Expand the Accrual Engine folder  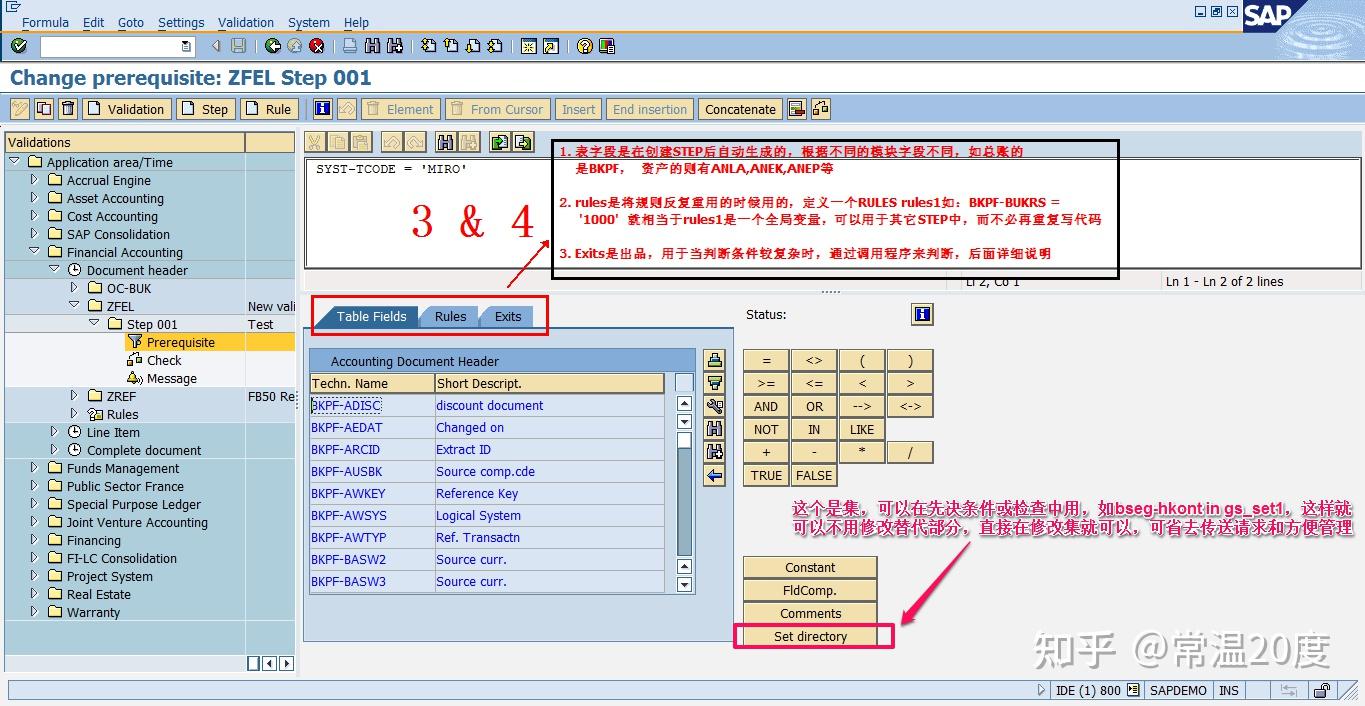tap(32, 180)
